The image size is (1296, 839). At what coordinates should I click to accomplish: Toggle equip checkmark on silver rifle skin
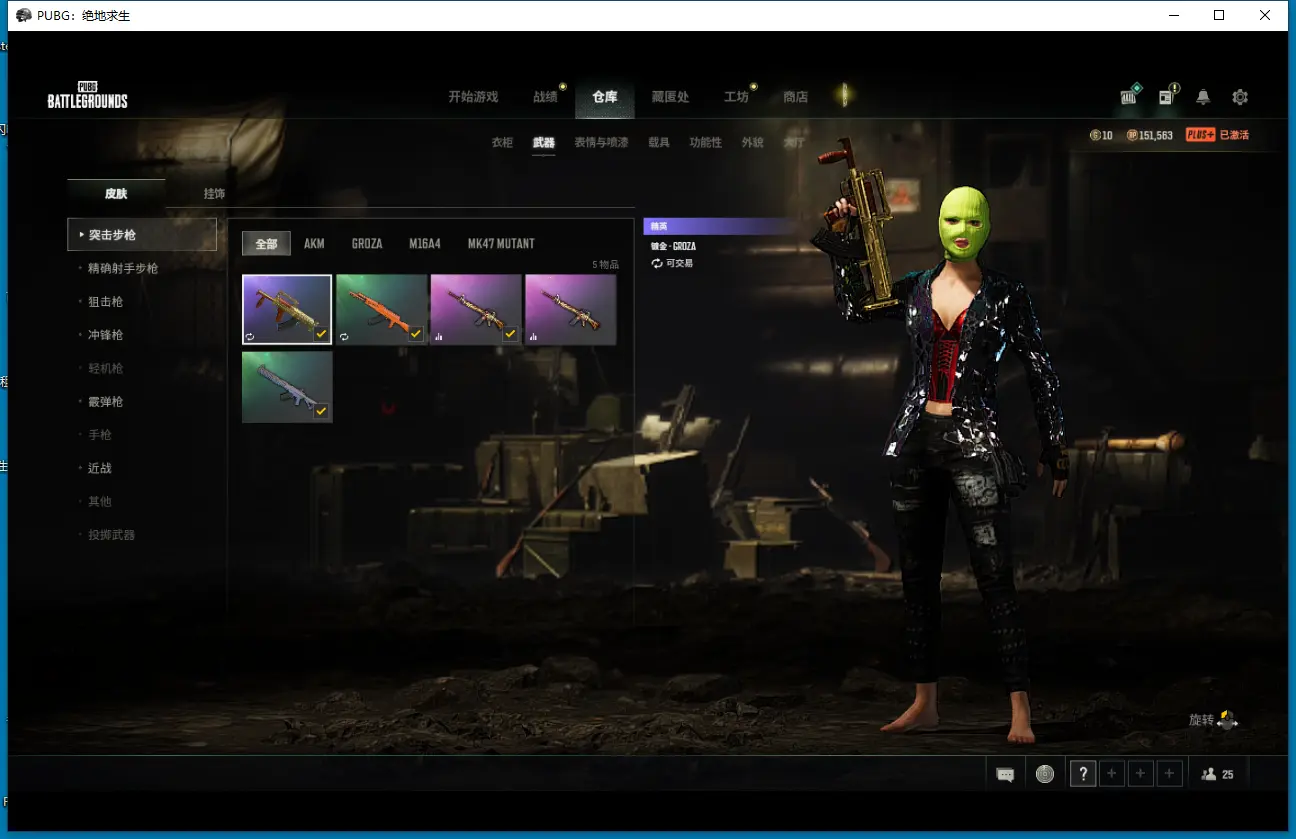coord(321,411)
